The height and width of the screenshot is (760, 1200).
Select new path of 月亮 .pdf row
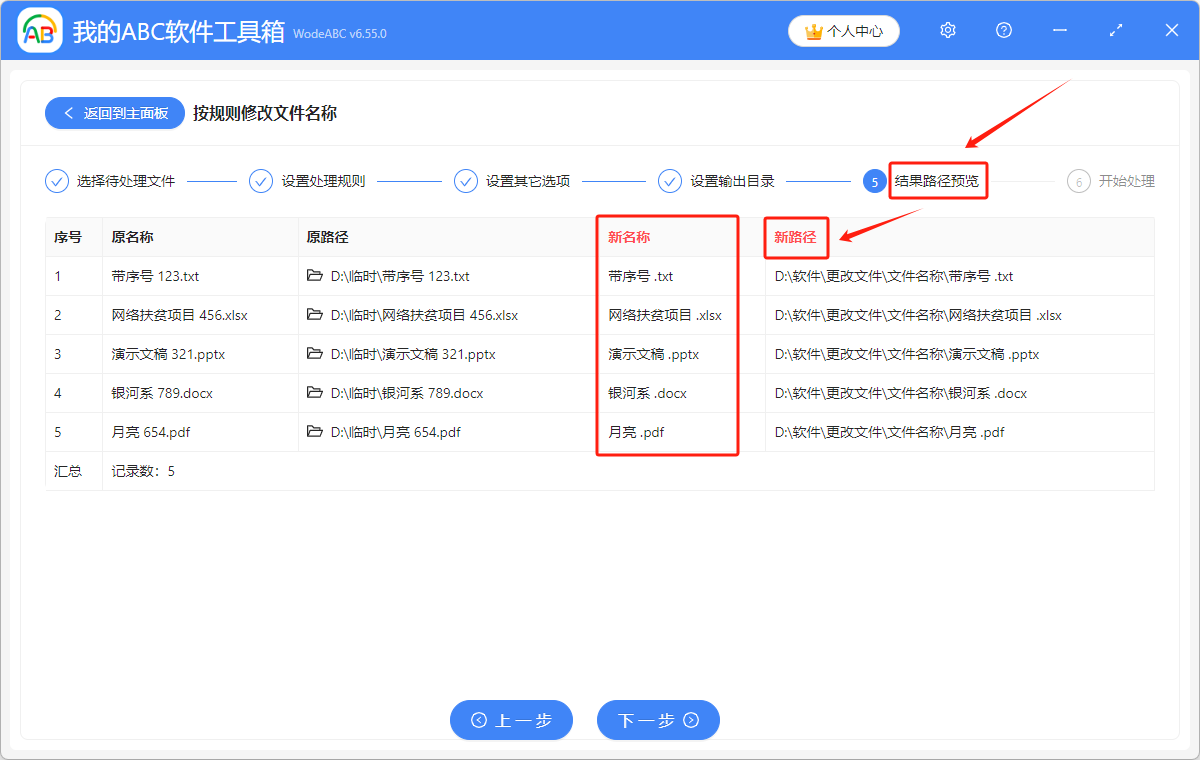(x=889, y=432)
